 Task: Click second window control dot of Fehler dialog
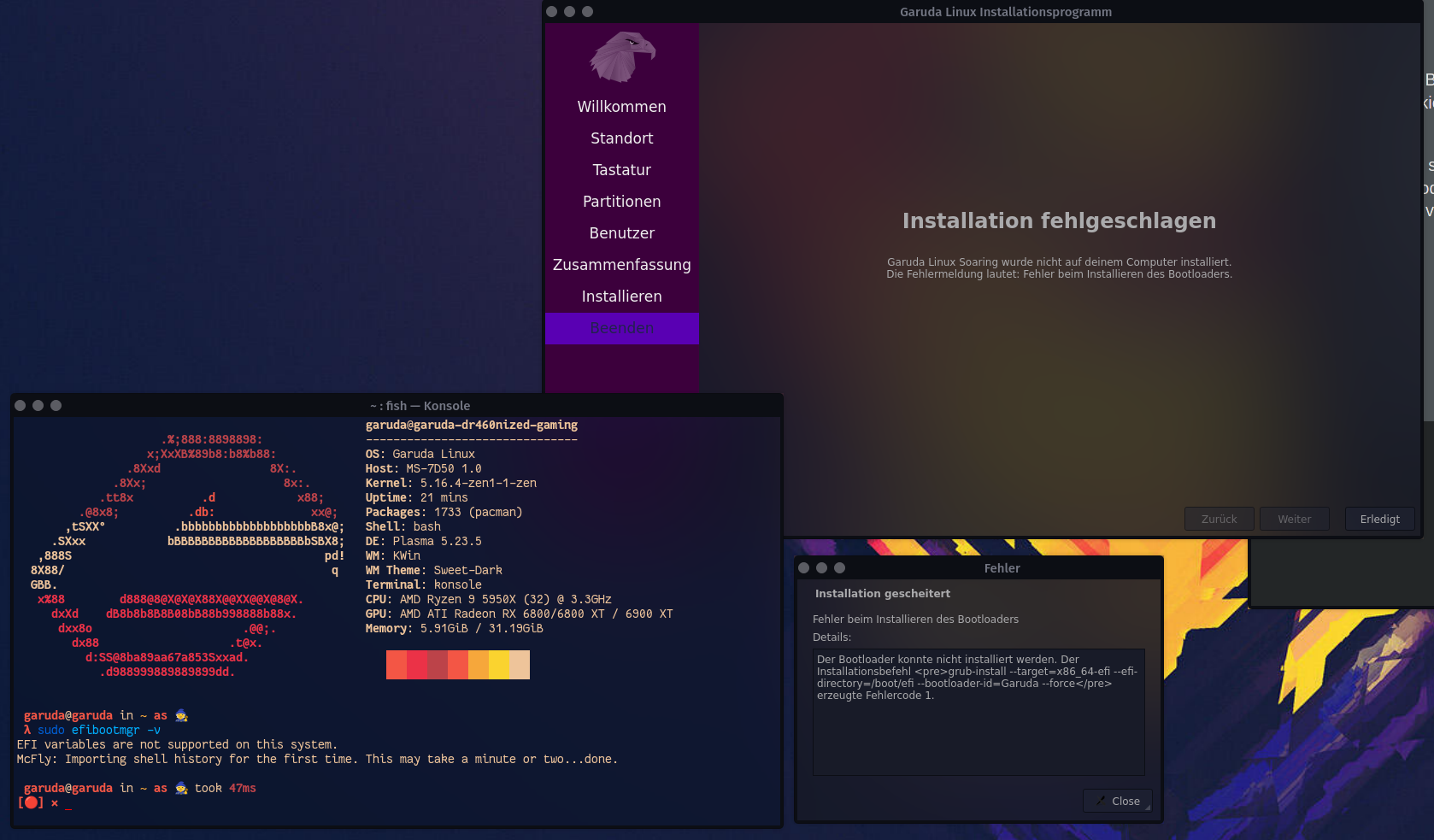click(821, 567)
